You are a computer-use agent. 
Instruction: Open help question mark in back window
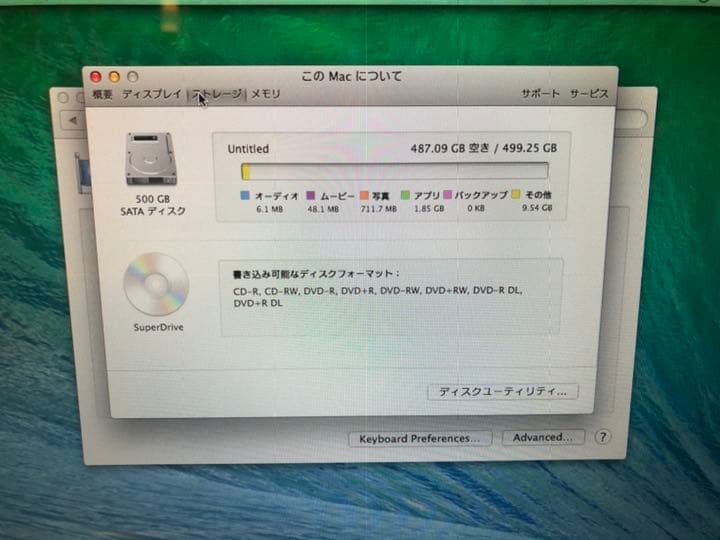(x=602, y=437)
